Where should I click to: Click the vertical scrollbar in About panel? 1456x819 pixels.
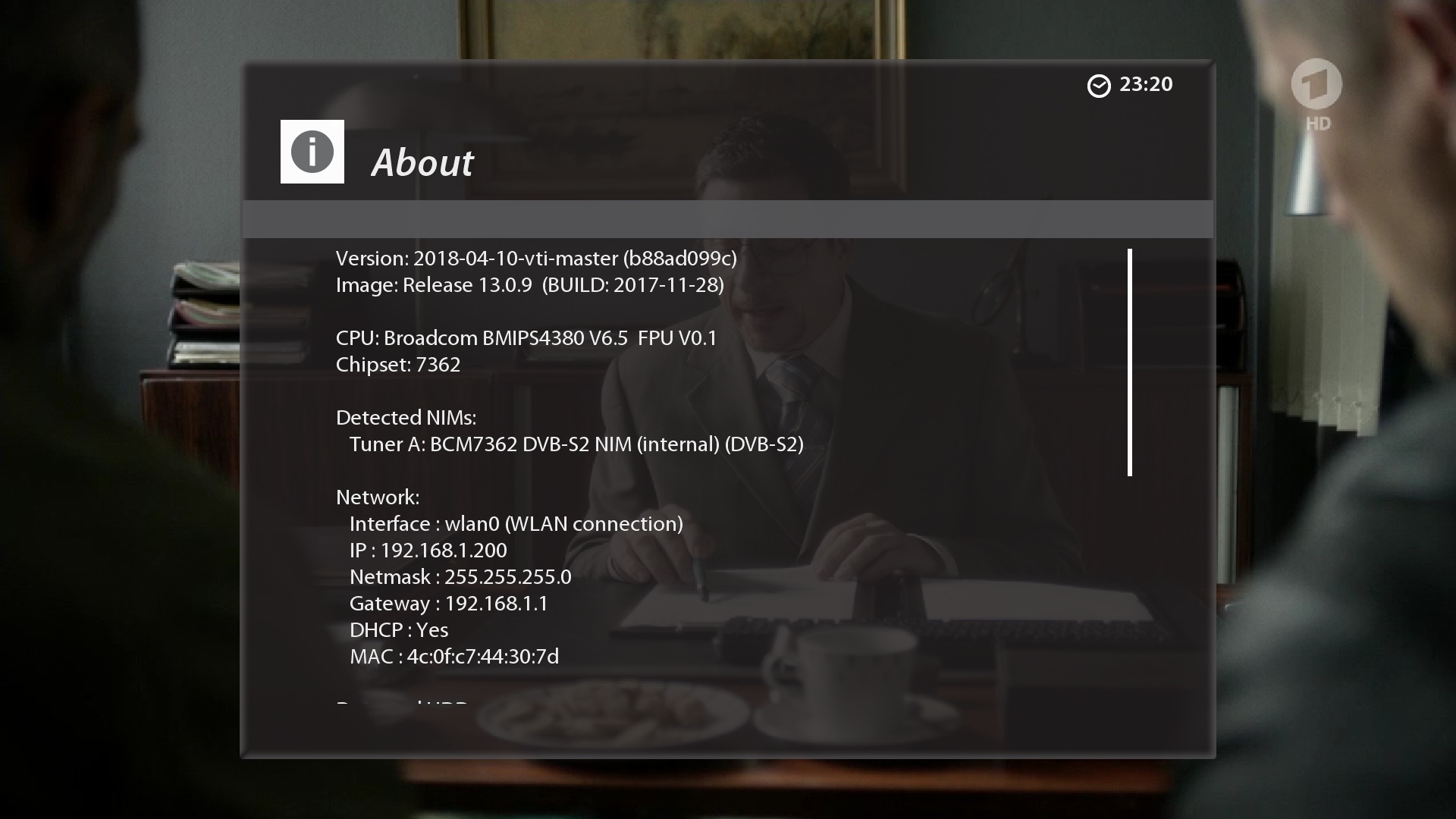tap(1130, 362)
